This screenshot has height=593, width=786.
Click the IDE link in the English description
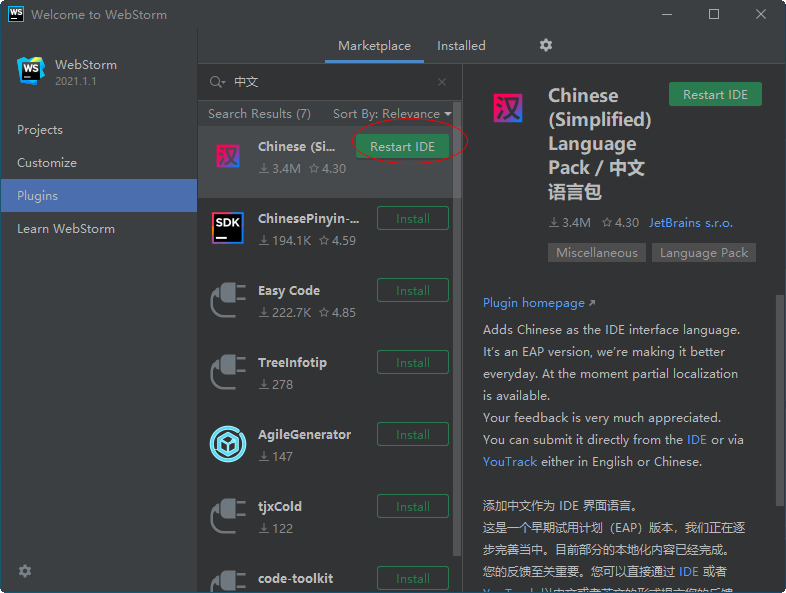[x=696, y=440]
